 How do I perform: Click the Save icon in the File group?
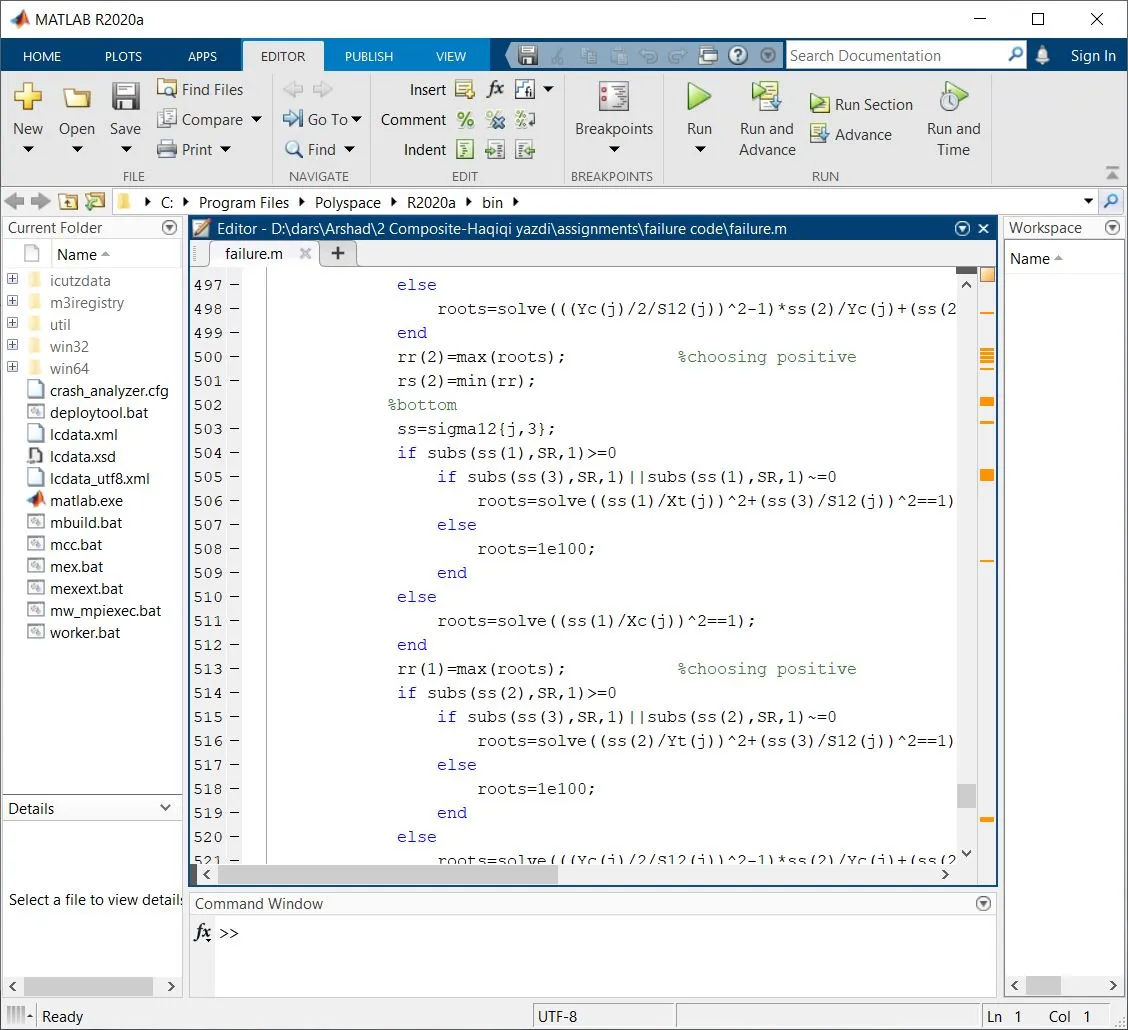coord(125,98)
